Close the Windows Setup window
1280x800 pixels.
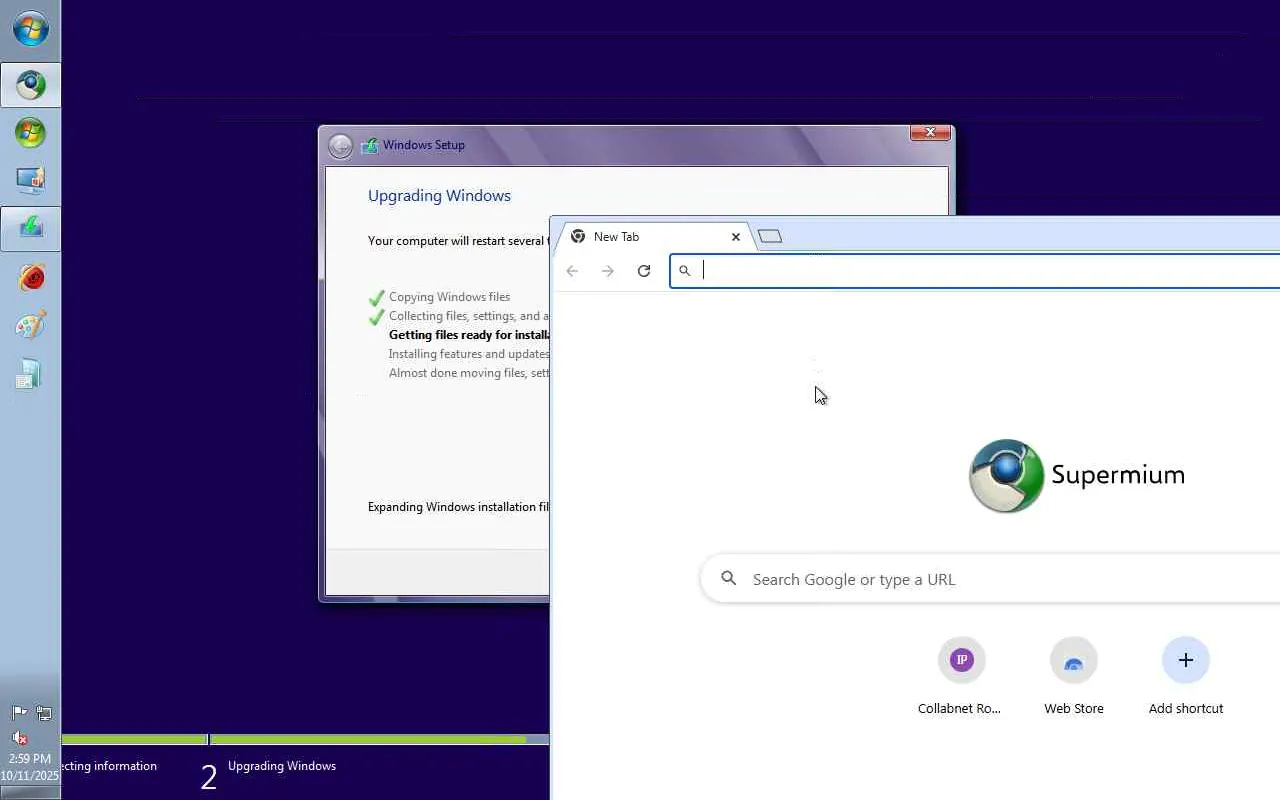click(x=930, y=132)
